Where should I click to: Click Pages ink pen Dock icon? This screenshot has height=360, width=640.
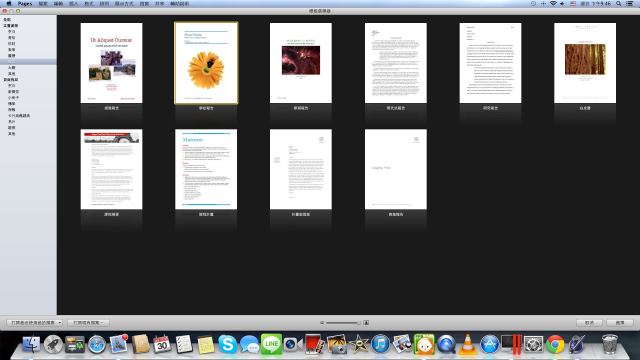click(577, 344)
